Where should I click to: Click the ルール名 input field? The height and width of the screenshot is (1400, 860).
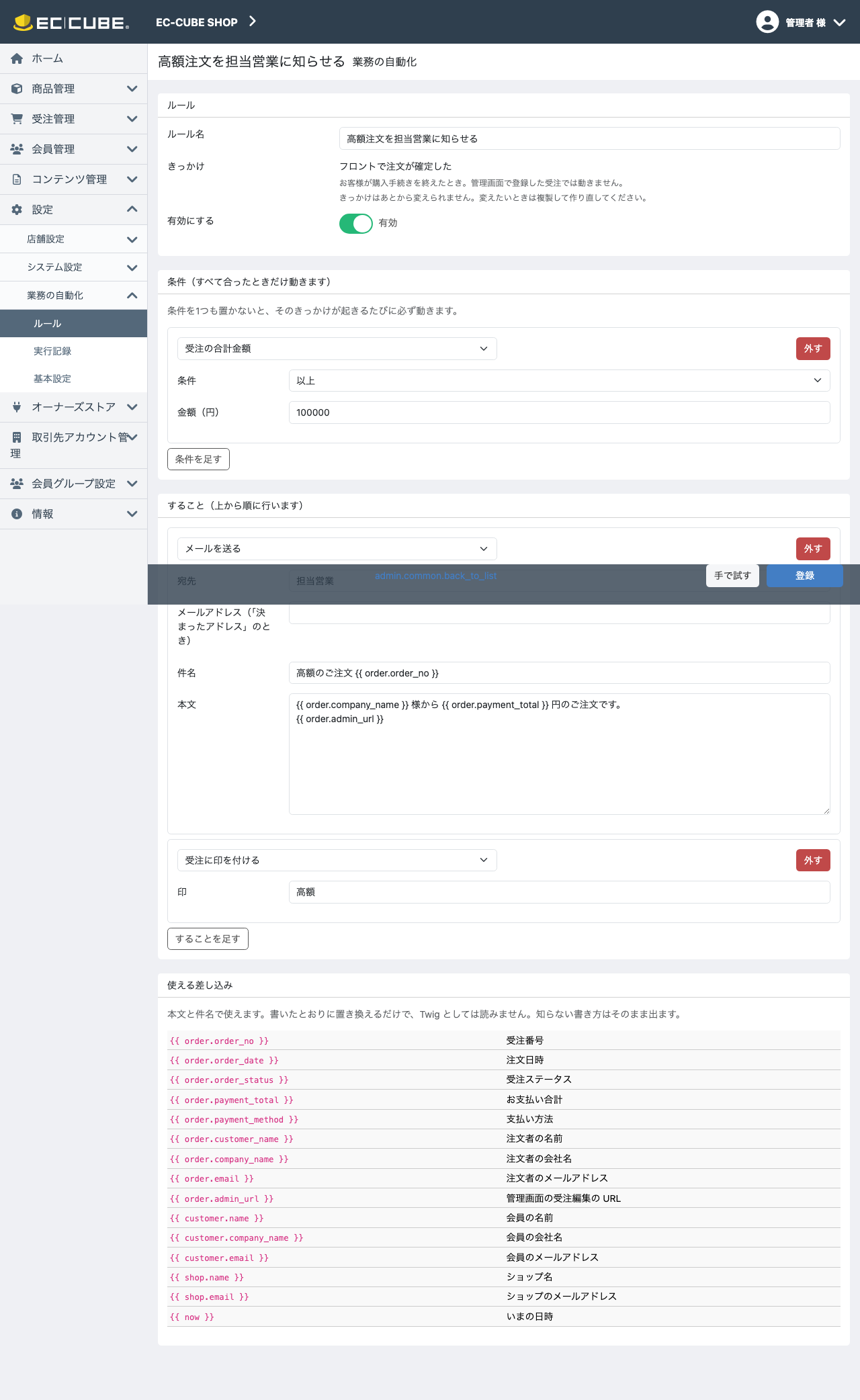tap(590, 138)
